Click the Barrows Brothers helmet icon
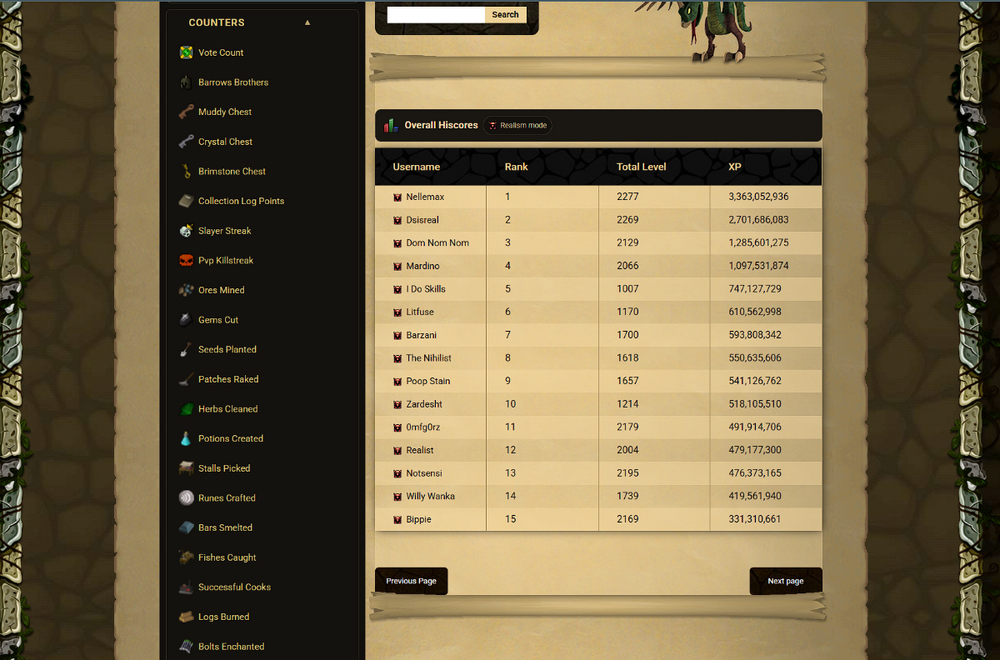Image resolution: width=1000 pixels, height=660 pixels. pyautogui.click(x=186, y=82)
